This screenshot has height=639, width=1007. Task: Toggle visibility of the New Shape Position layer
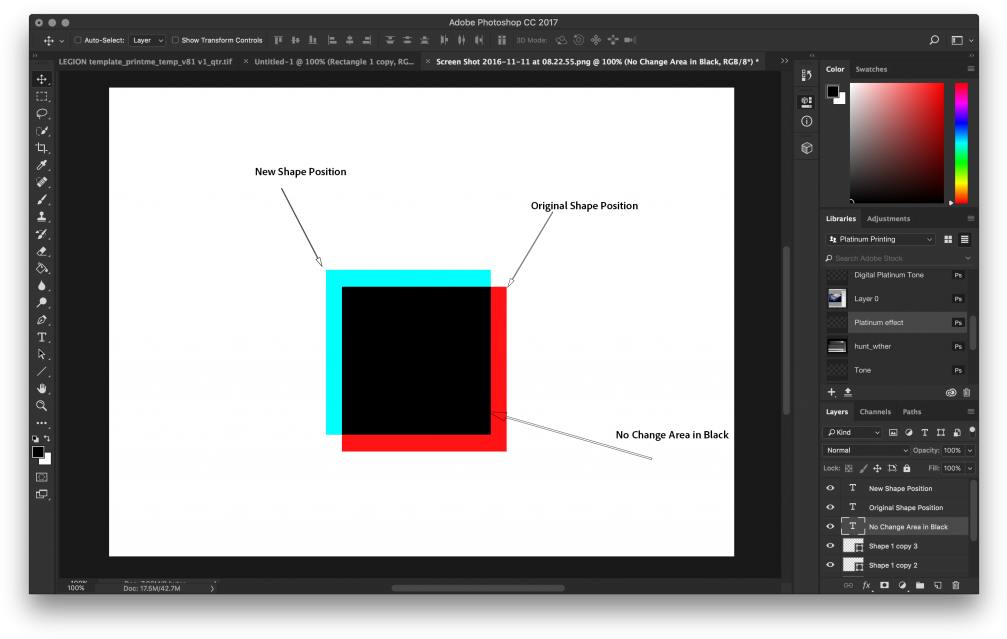[x=829, y=488]
